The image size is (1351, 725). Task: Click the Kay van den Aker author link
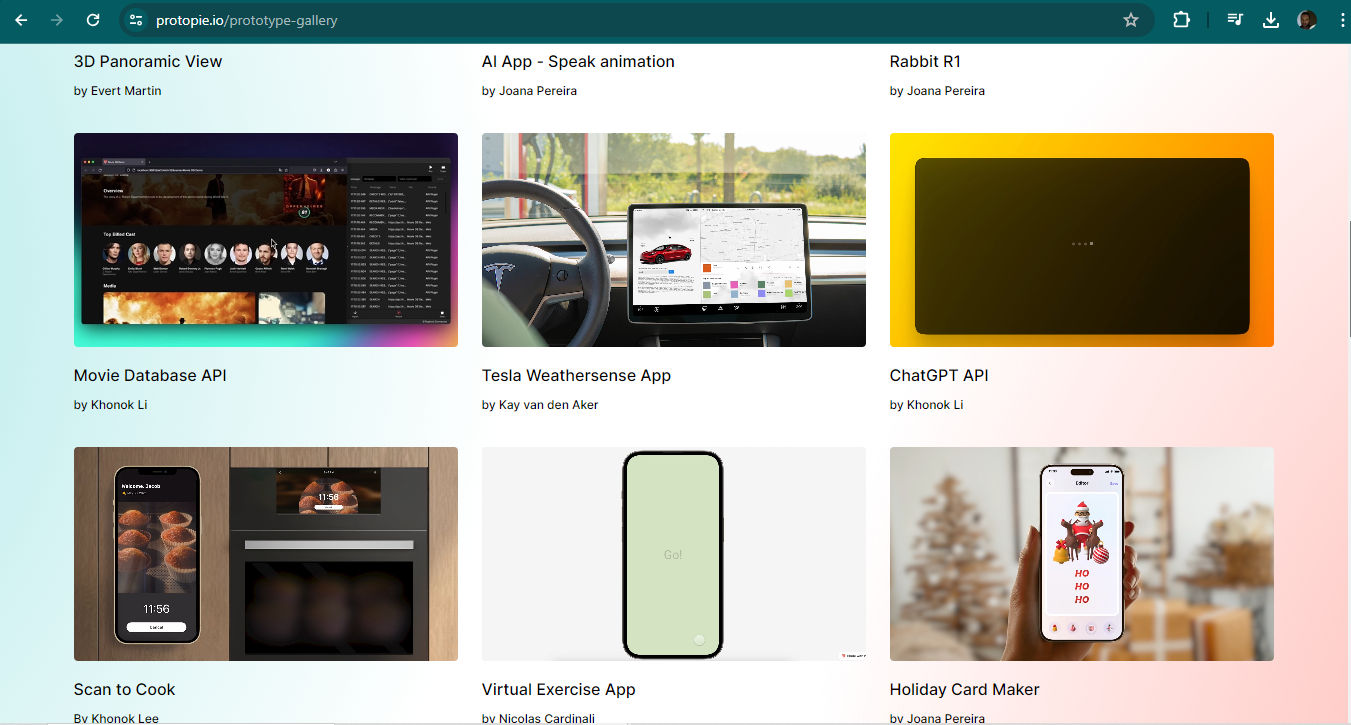pyautogui.click(x=547, y=404)
